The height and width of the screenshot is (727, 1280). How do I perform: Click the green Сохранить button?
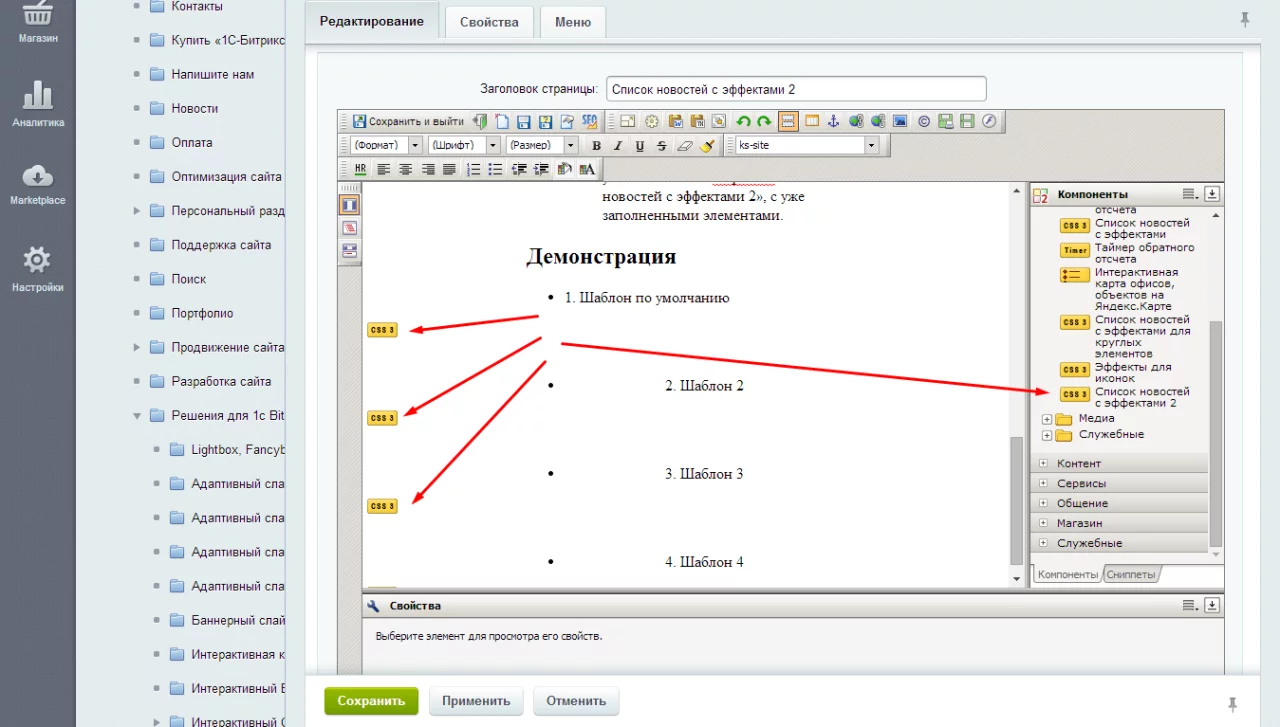pyautogui.click(x=370, y=701)
